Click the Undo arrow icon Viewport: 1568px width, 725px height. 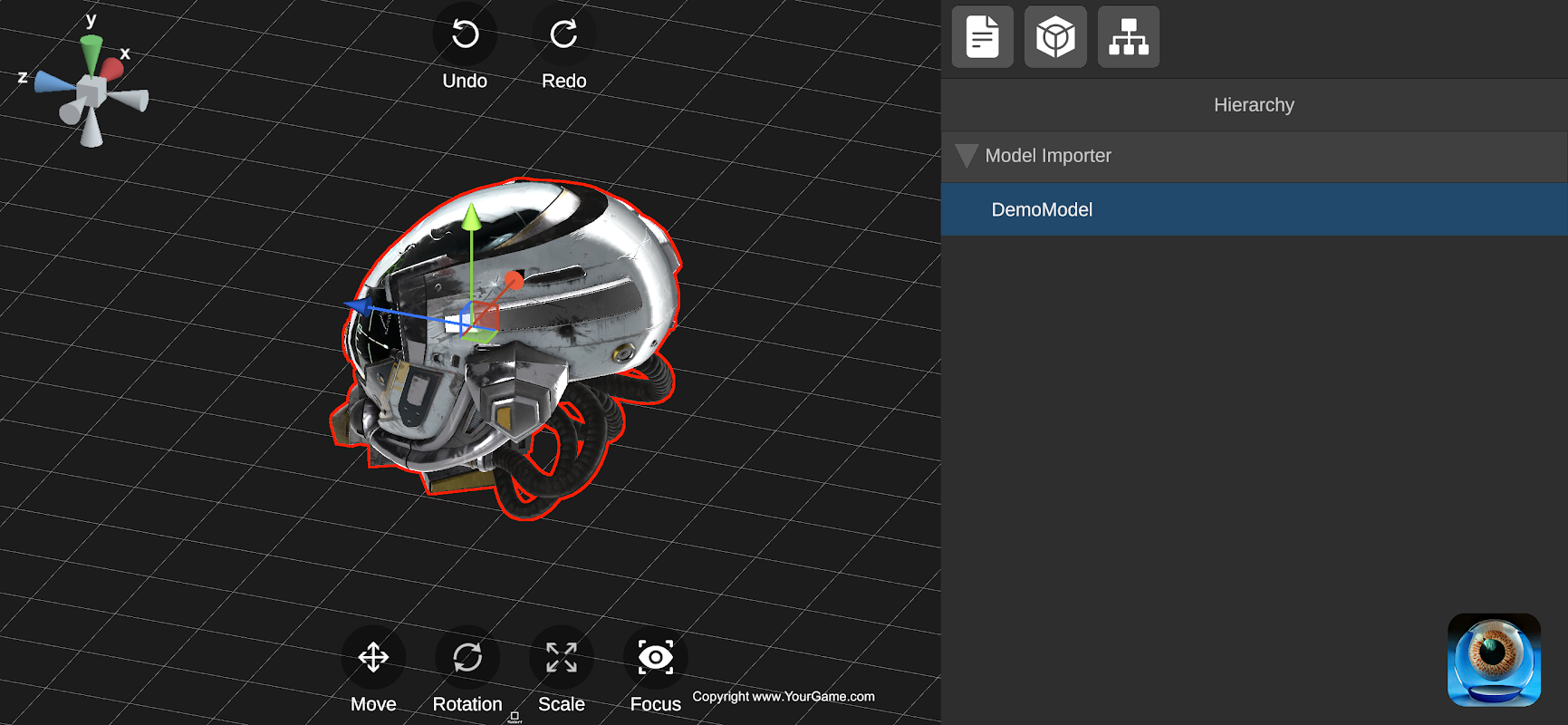[x=465, y=35]
